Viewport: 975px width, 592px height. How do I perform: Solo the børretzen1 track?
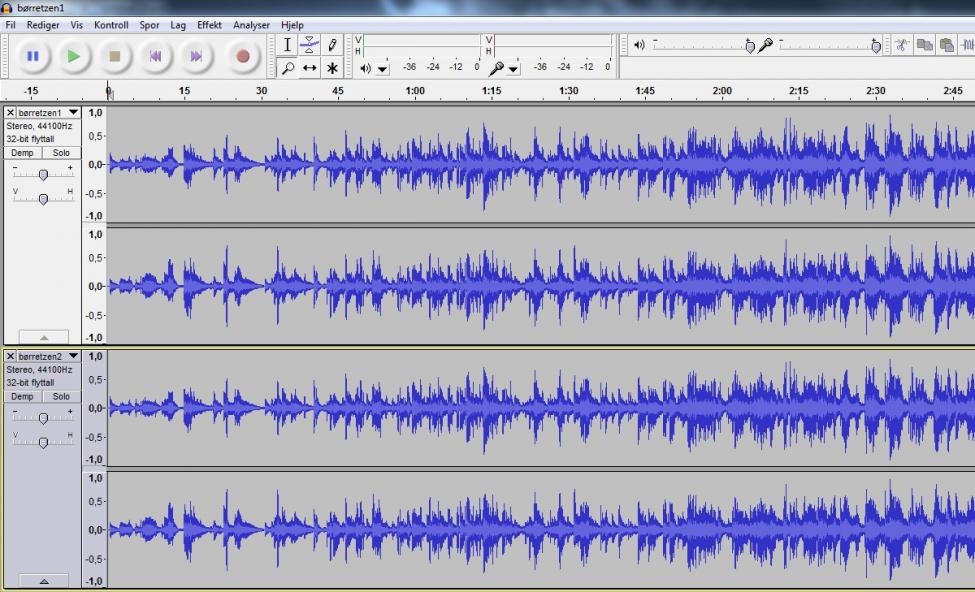click(x=61, y=153)
